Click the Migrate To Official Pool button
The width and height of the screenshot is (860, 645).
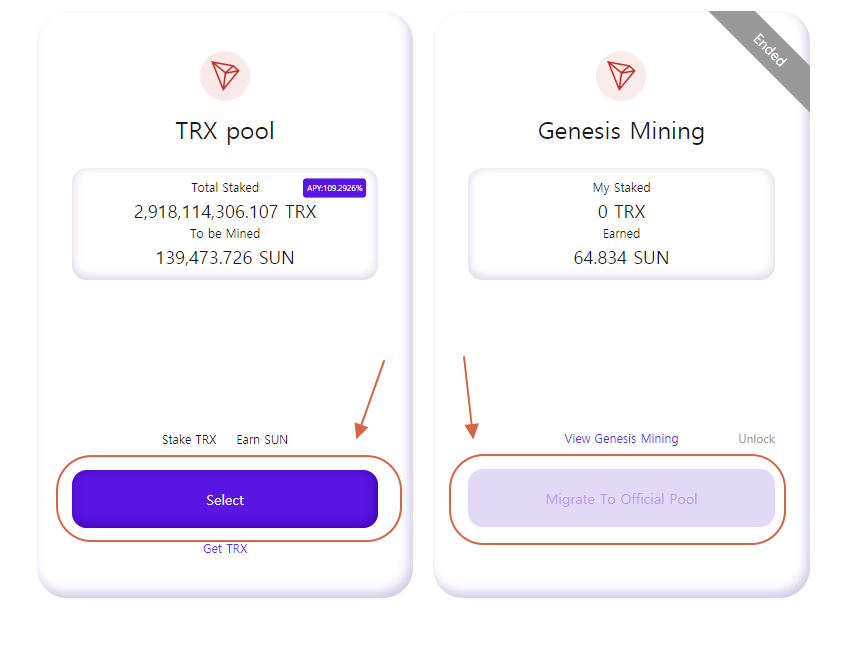(x=621, y=498)
